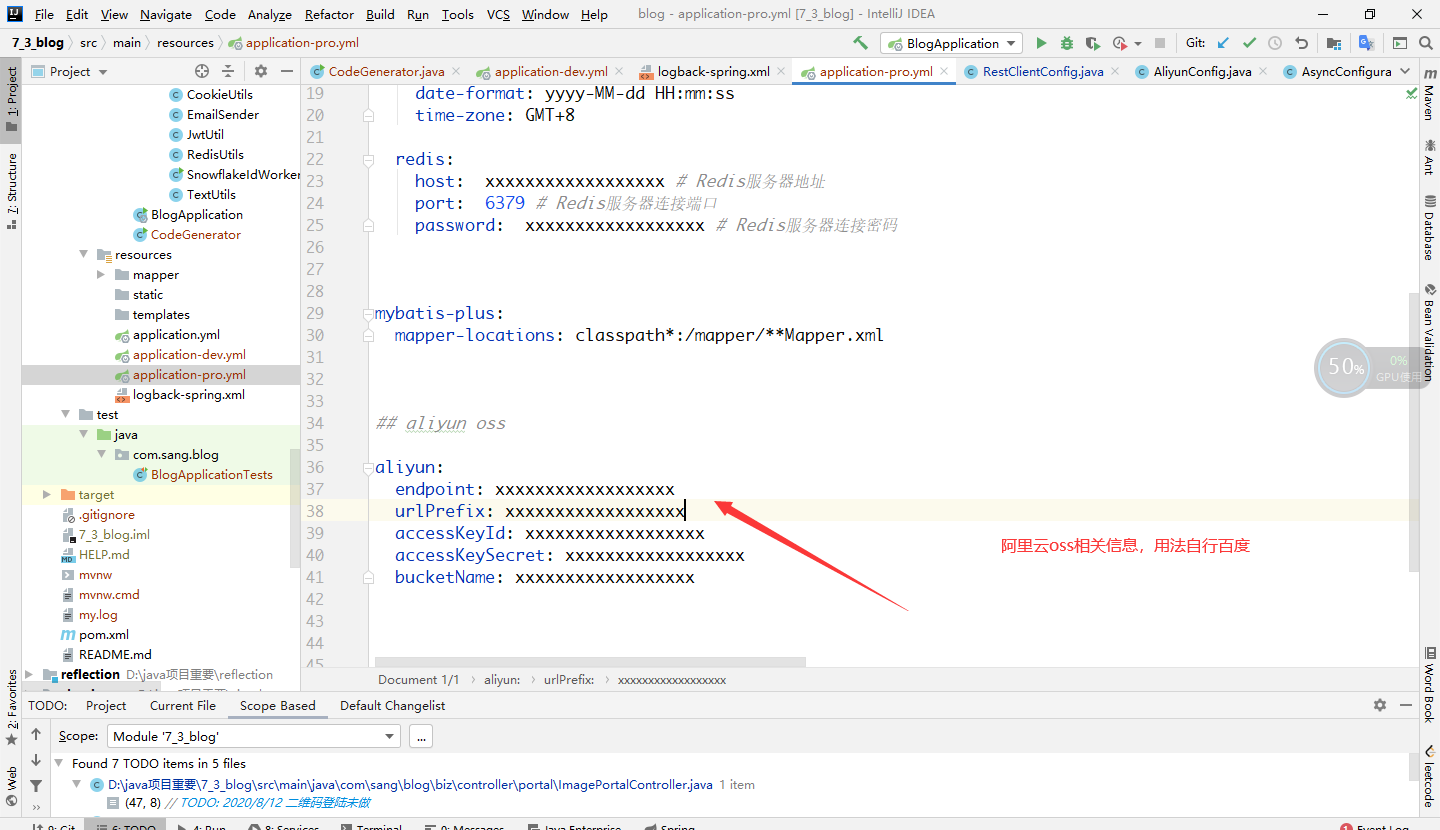Viewport: 1440px width, 830px height.
Task: Run BlogApplication with the green play icon
Action: coord(1041,43)
